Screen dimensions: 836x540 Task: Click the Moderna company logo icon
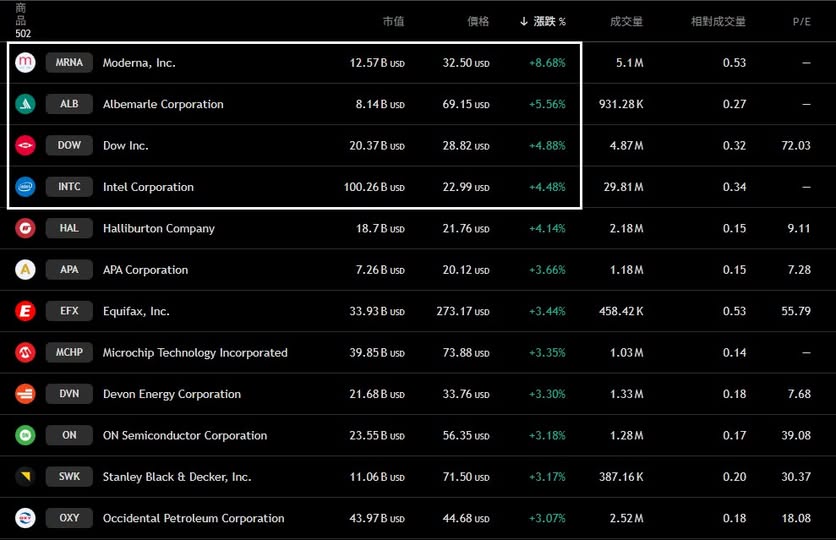click(x=25, y=62)
